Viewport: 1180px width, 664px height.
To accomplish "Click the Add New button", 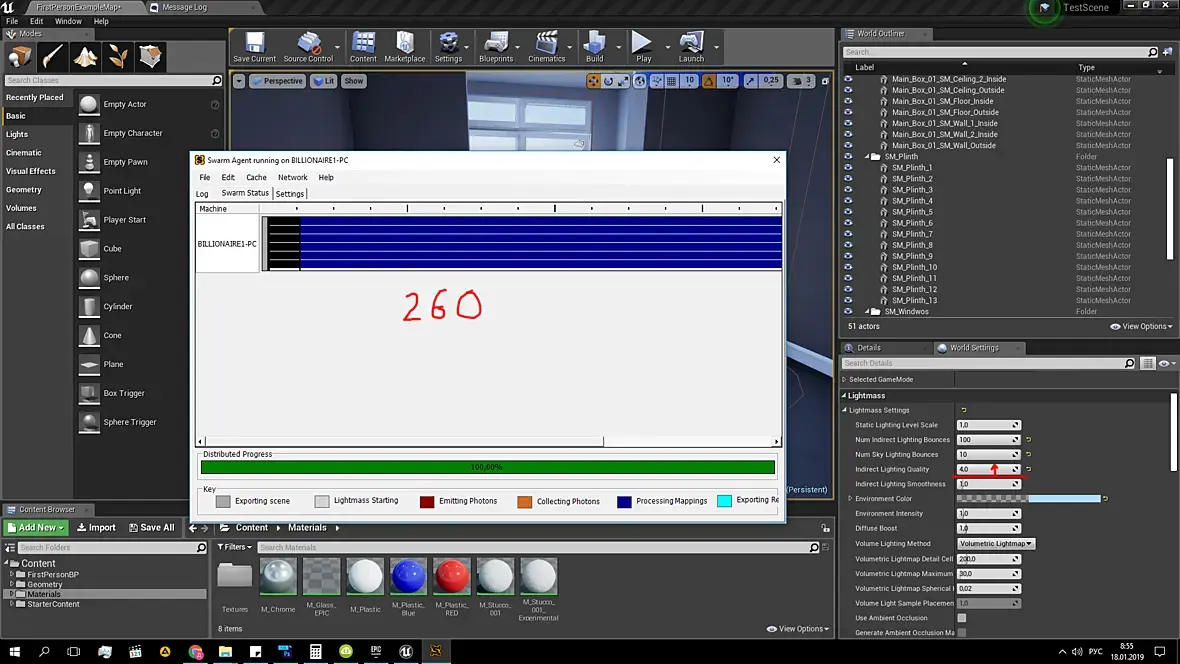I will [x=35, y=528].
